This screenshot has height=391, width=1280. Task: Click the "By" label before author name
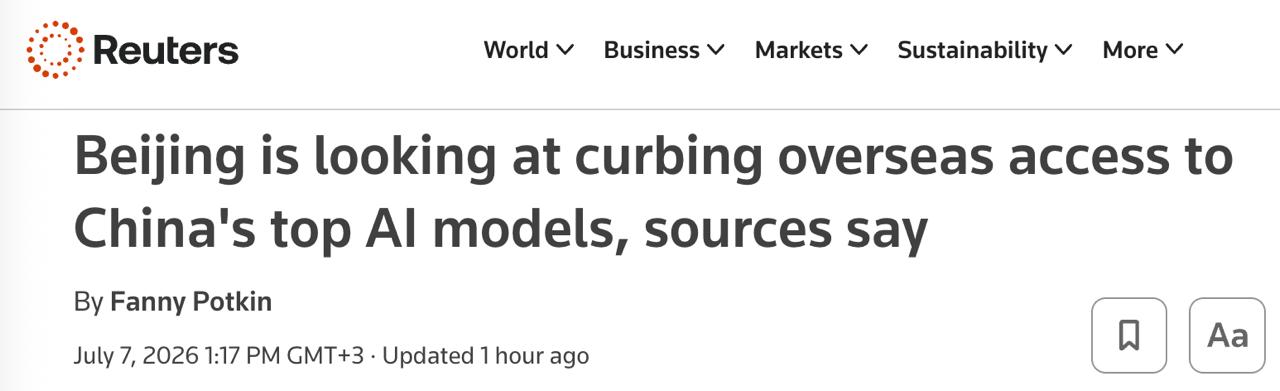point(88,302)
